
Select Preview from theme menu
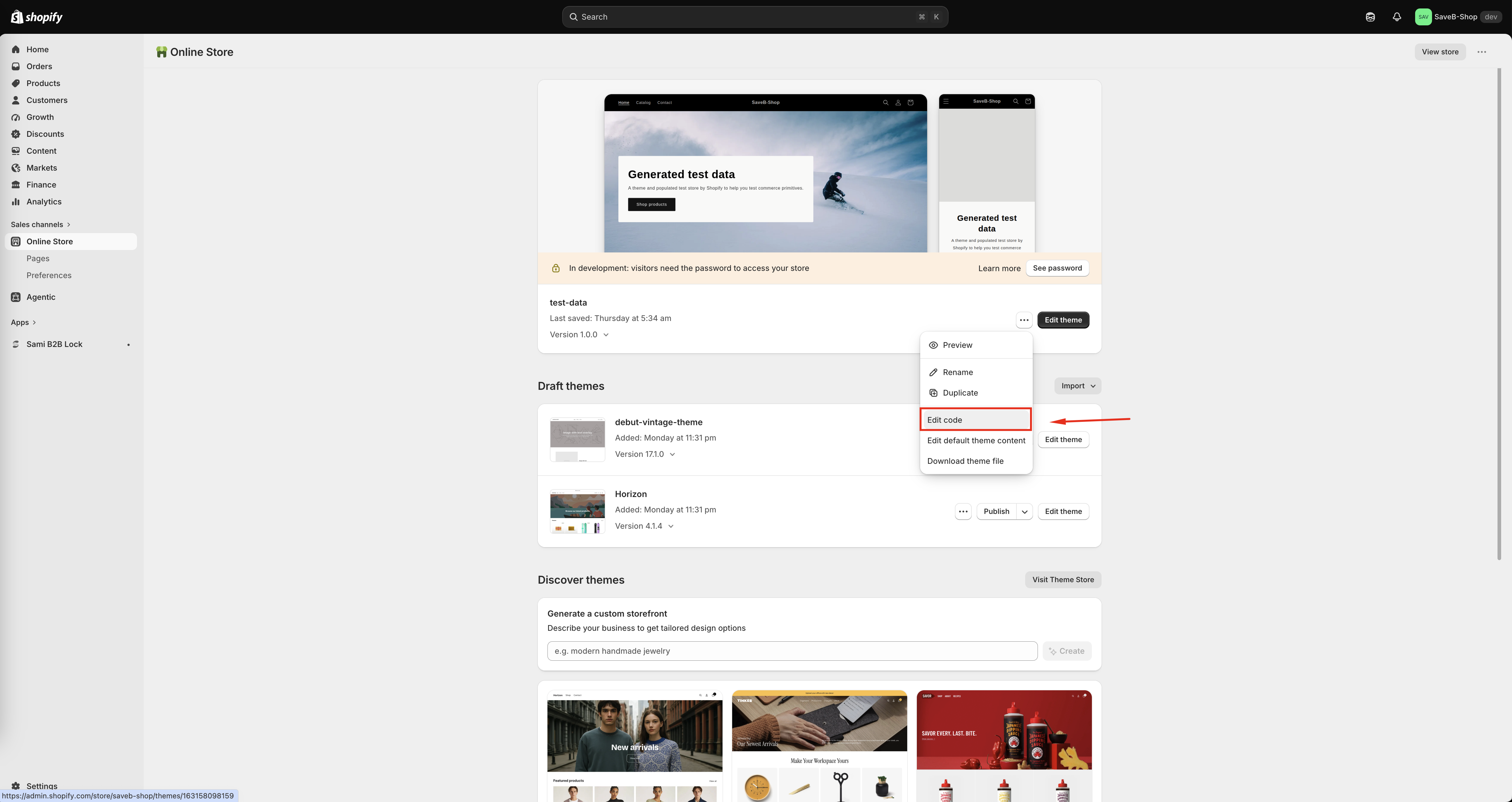975,345
